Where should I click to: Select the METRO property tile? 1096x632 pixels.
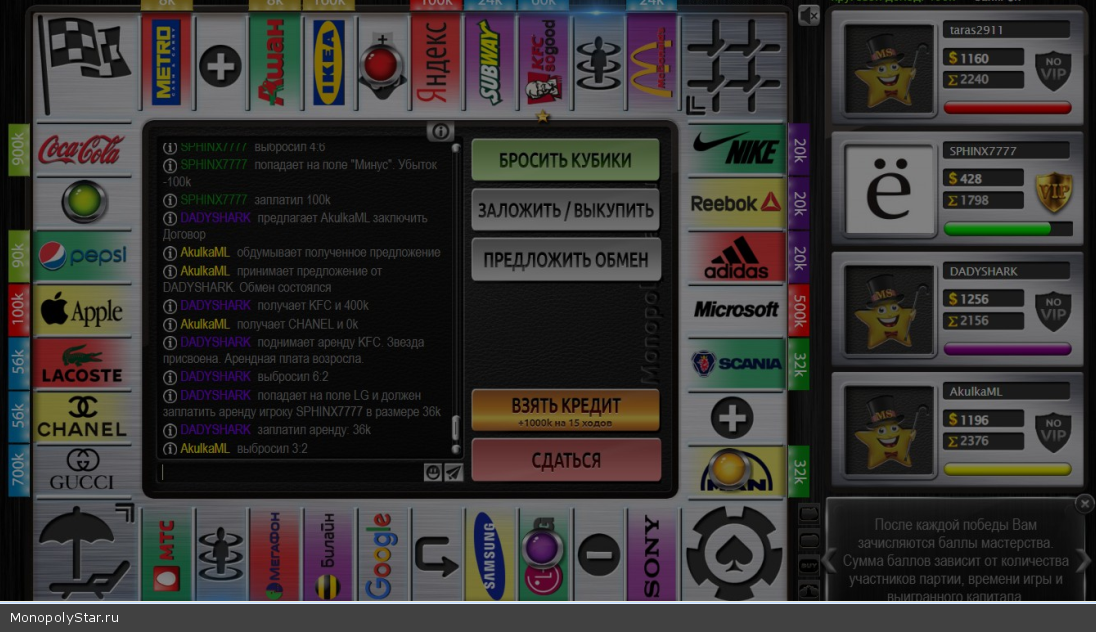tap(166, 63)
